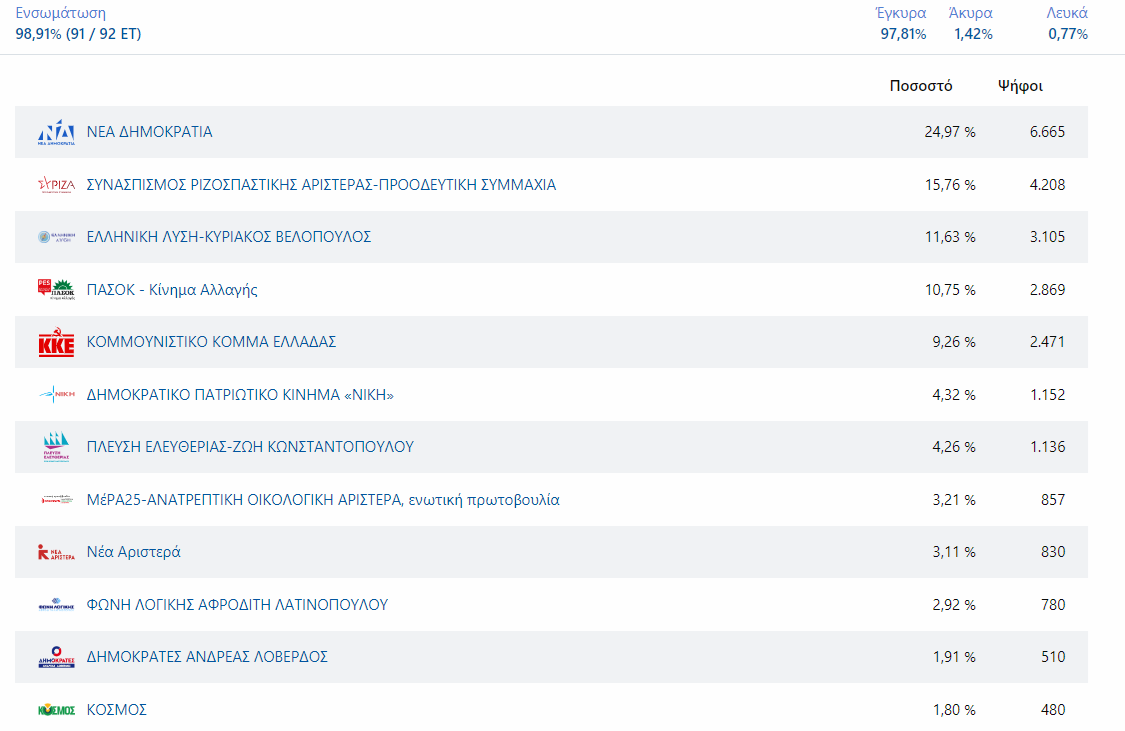The height and width of the screenshot is (731, 1125).
Task: Open the ΜέΡΑ25-ΑΝΑΤΡΕΠΤΙΚΗ ΟΙΚΟΛΟΓΙΚΗ ΑΡΙΣΤΕΡΑ link
Action: (x=323, y=500)
